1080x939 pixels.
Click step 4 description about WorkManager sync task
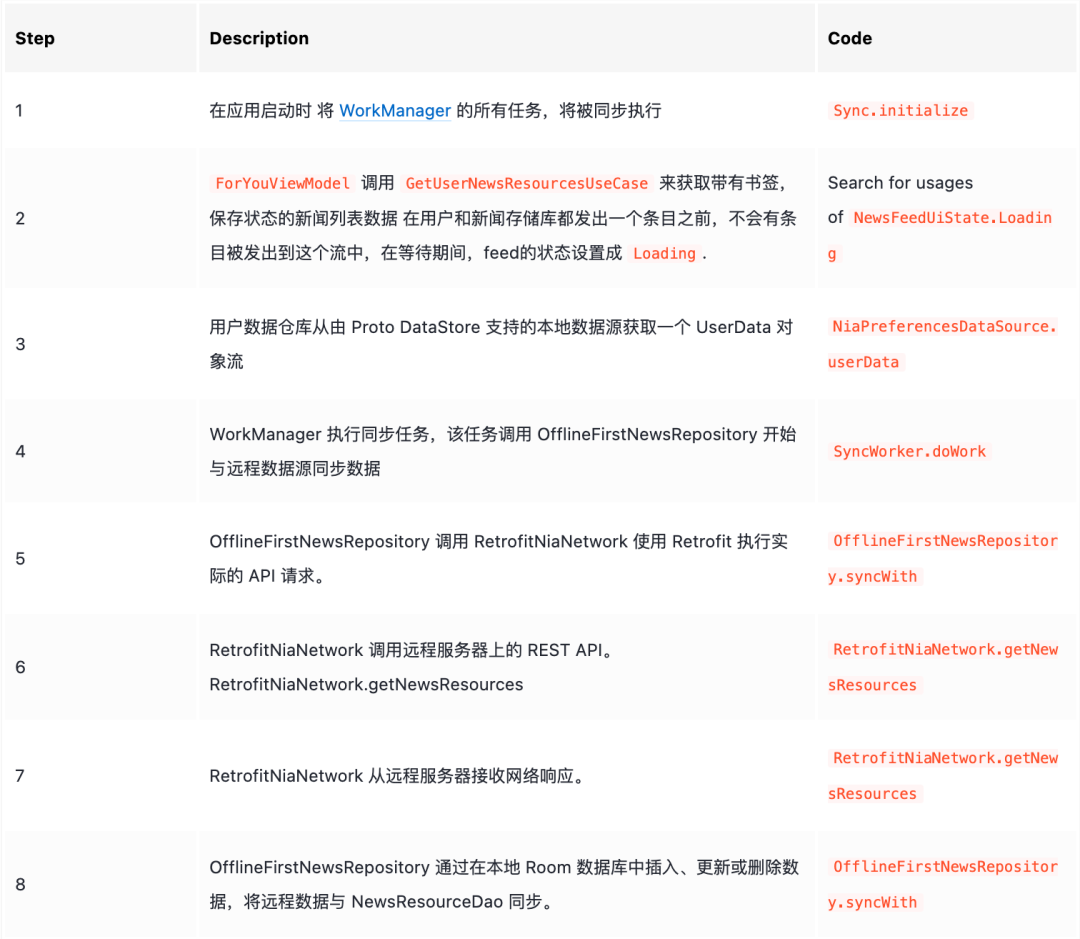tap(503, 452)
